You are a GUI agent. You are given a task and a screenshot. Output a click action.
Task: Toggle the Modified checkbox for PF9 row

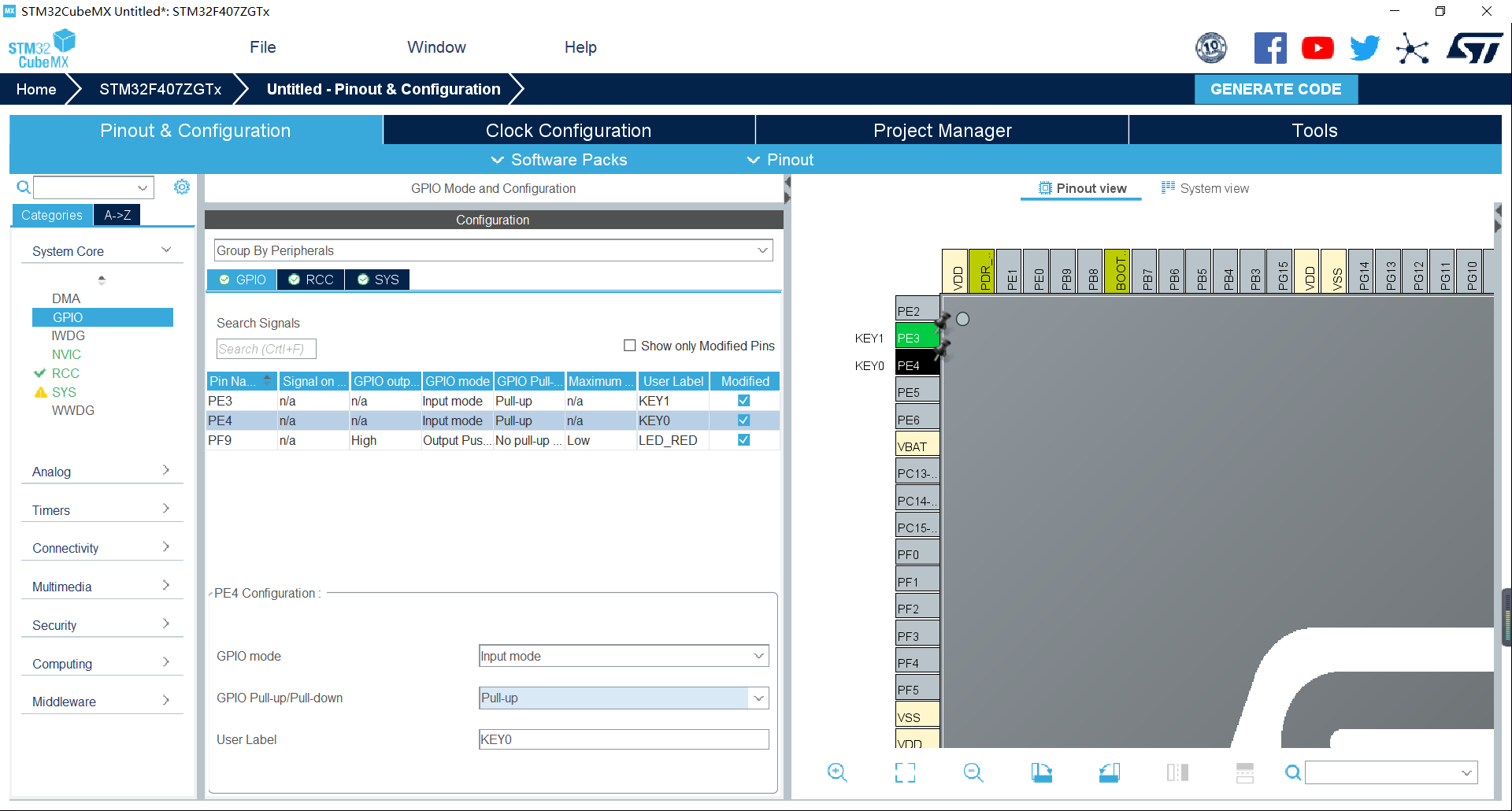[x=743, y=440]
